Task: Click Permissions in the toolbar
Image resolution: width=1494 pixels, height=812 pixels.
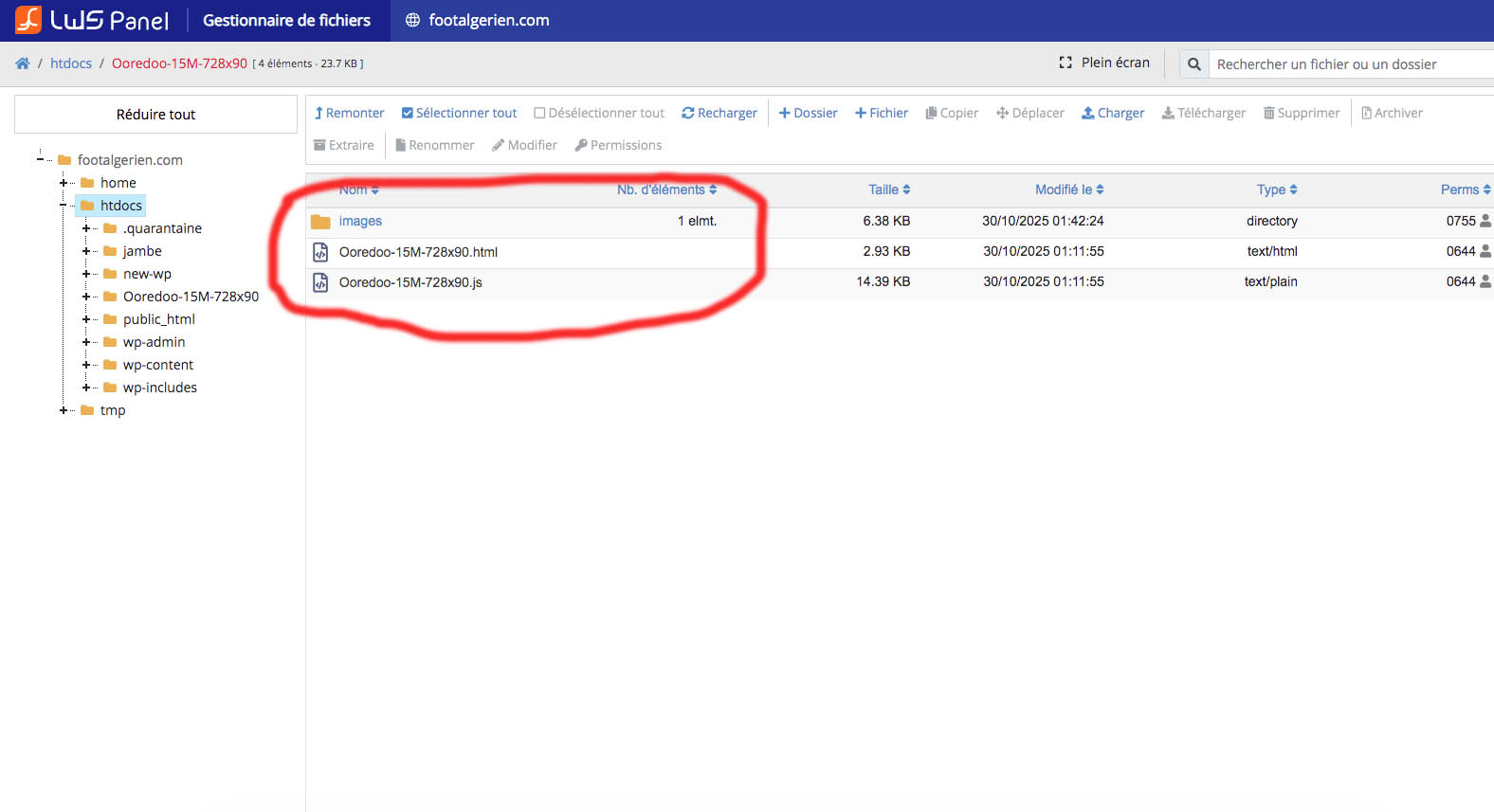Action: [x=618, y=145]
